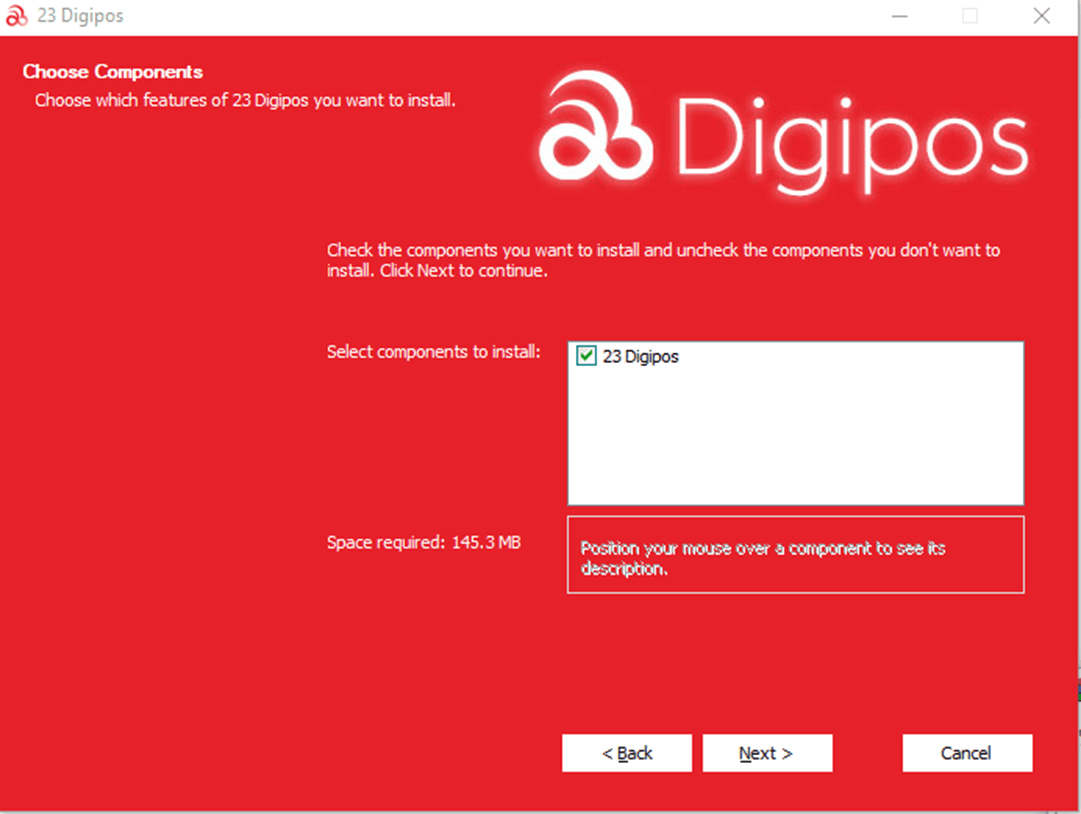Select the 23 Digipos component label
The height and width of the screenshot is (814, 1081).
640,356
